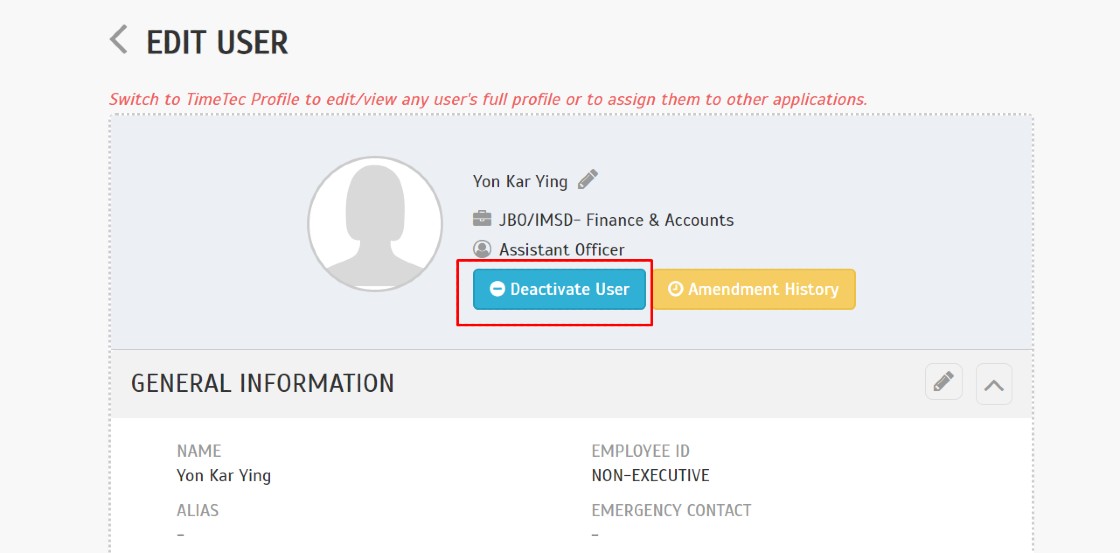Click the NON-EXECUTIVE employee ID value
Viewport: 1120px width, 553px height.
(650, 475)
